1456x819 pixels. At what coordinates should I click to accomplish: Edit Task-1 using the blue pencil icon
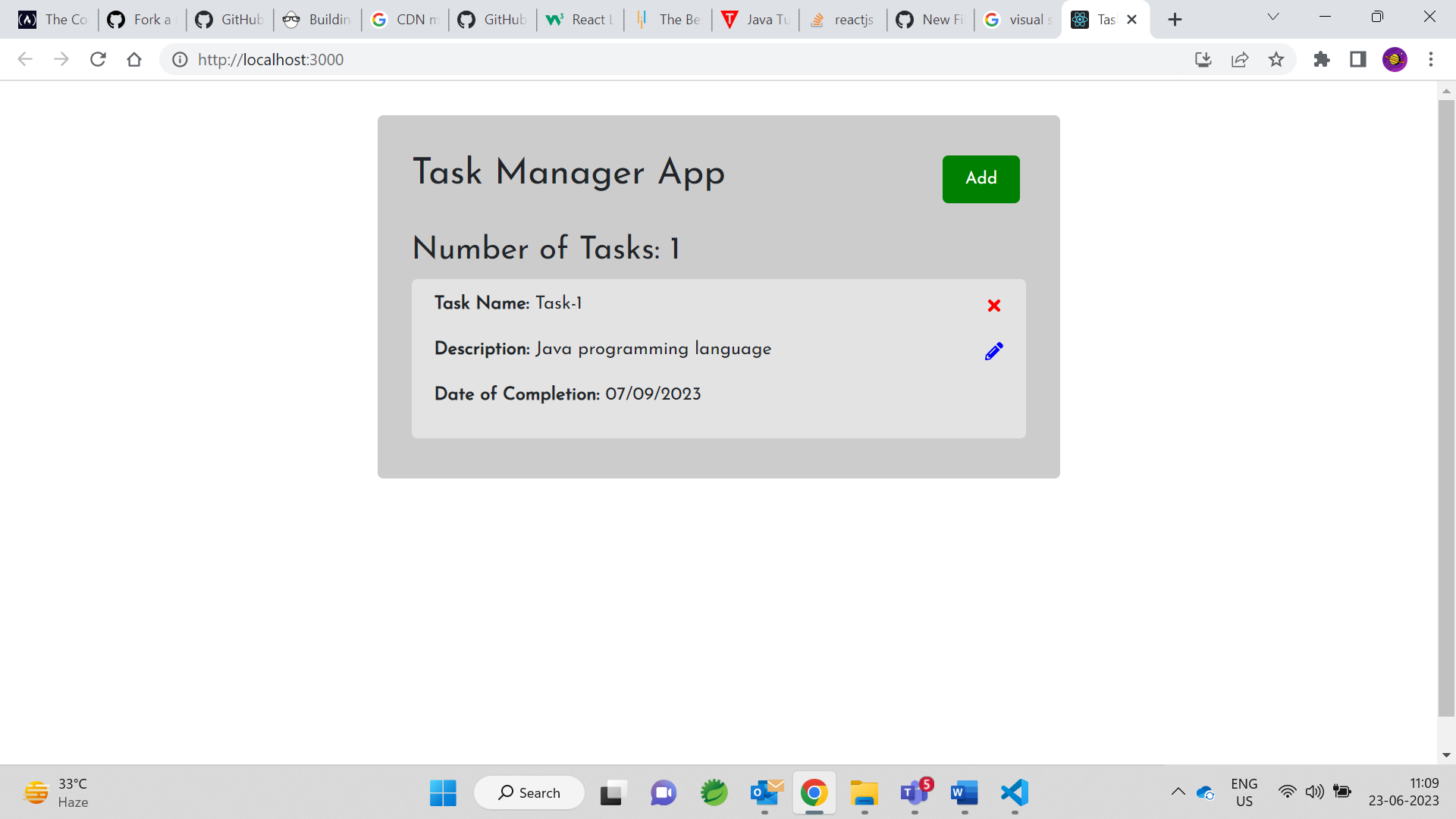click(994, 350)
